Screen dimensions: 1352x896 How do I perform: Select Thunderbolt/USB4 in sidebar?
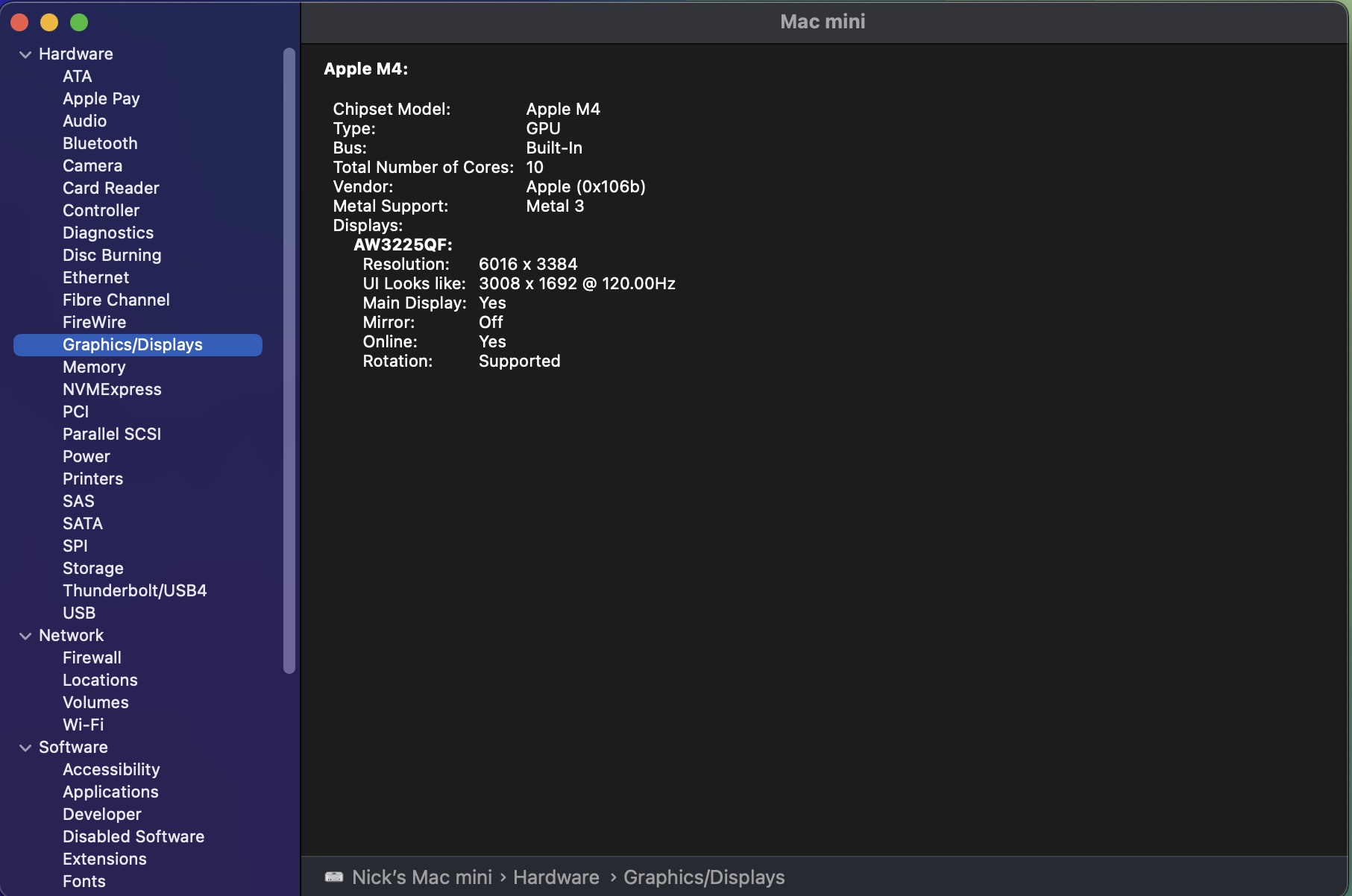134,590
